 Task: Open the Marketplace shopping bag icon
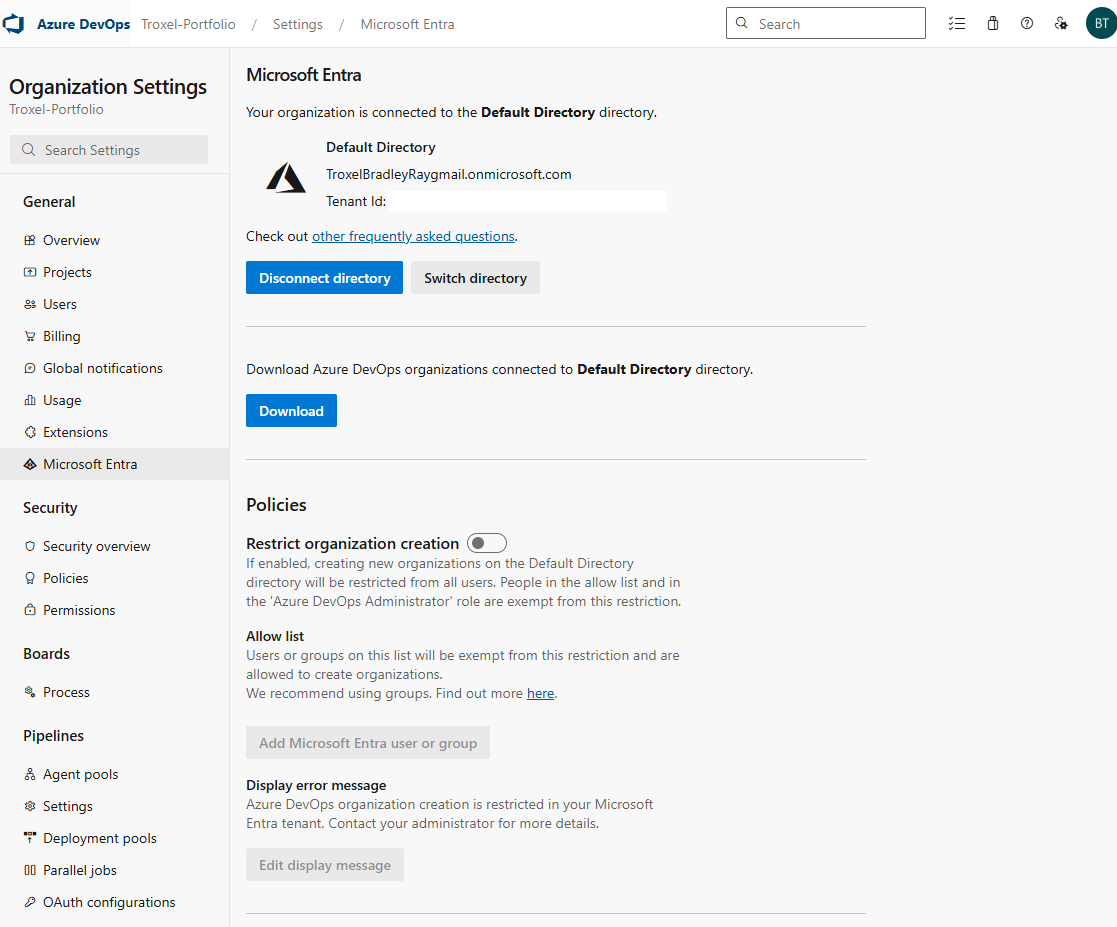pos(992,24)
